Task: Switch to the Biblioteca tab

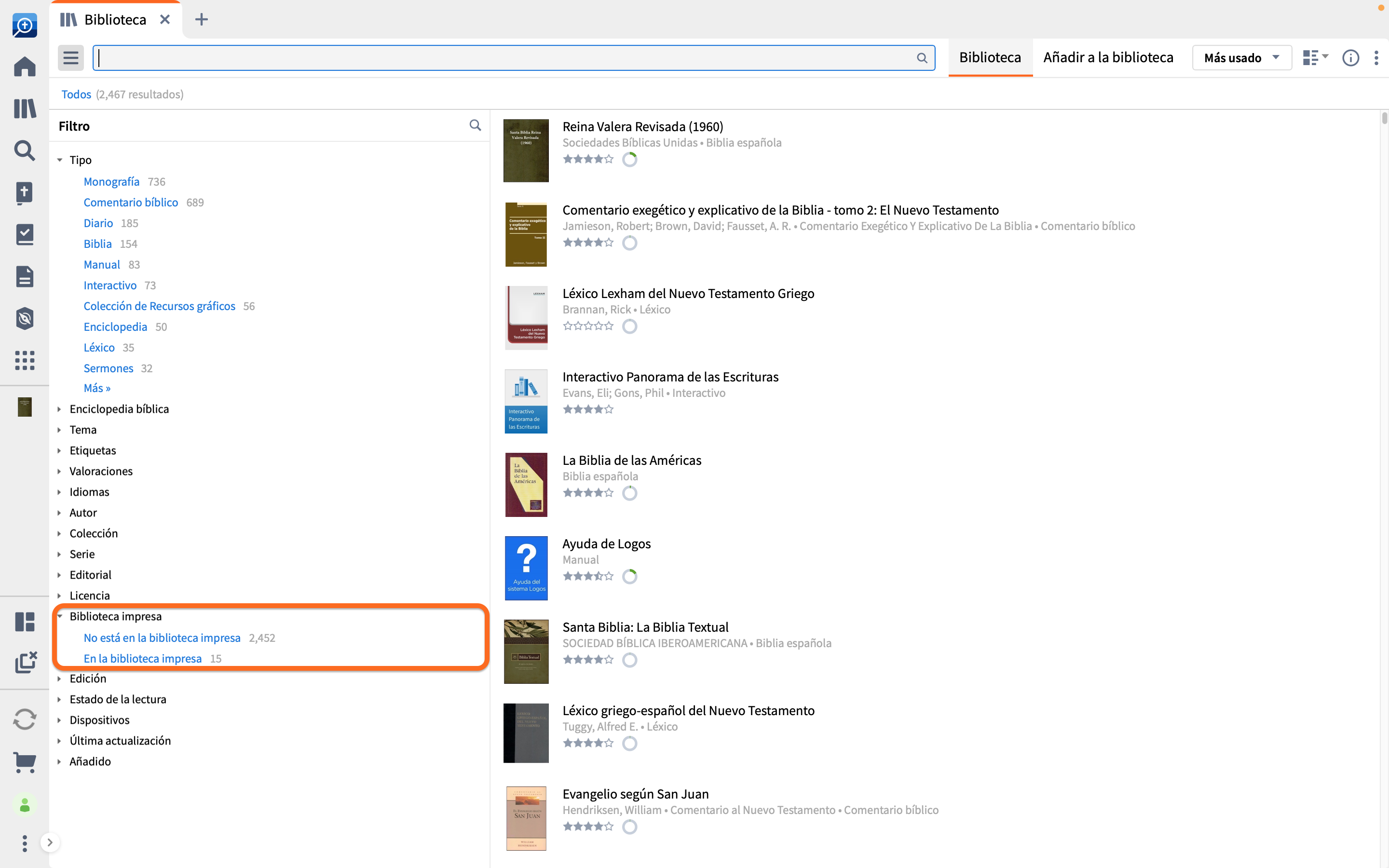Action: tap(990, 57)
